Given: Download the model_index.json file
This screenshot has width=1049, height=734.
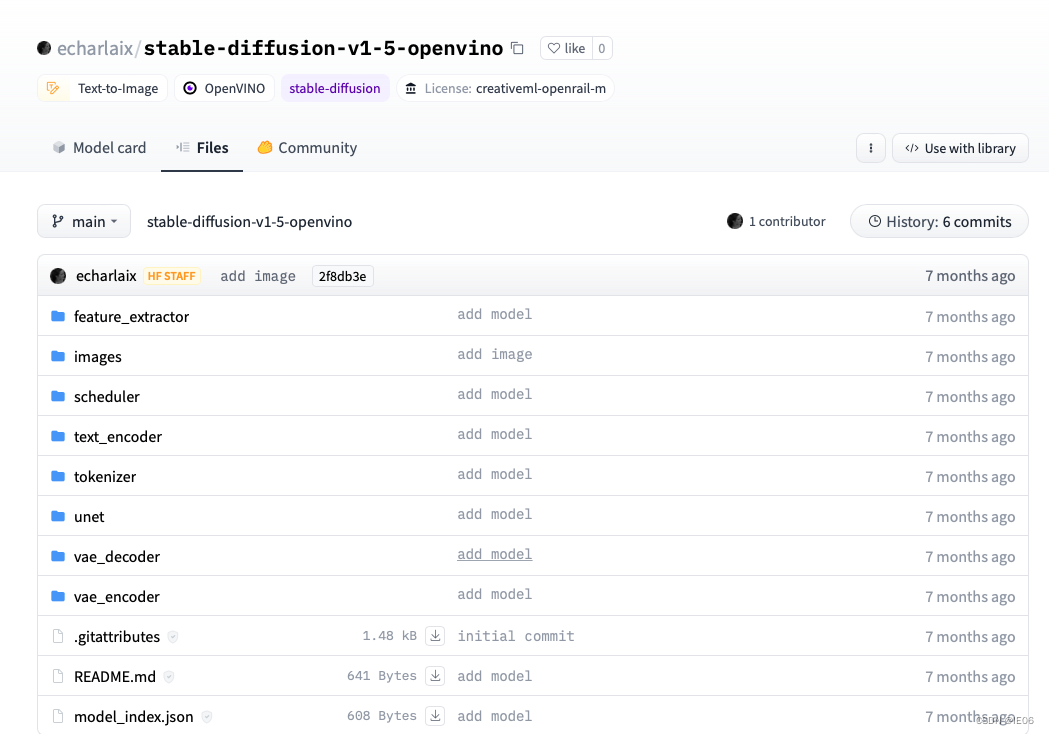Looking at the screenshot, I should pos(435,716).
